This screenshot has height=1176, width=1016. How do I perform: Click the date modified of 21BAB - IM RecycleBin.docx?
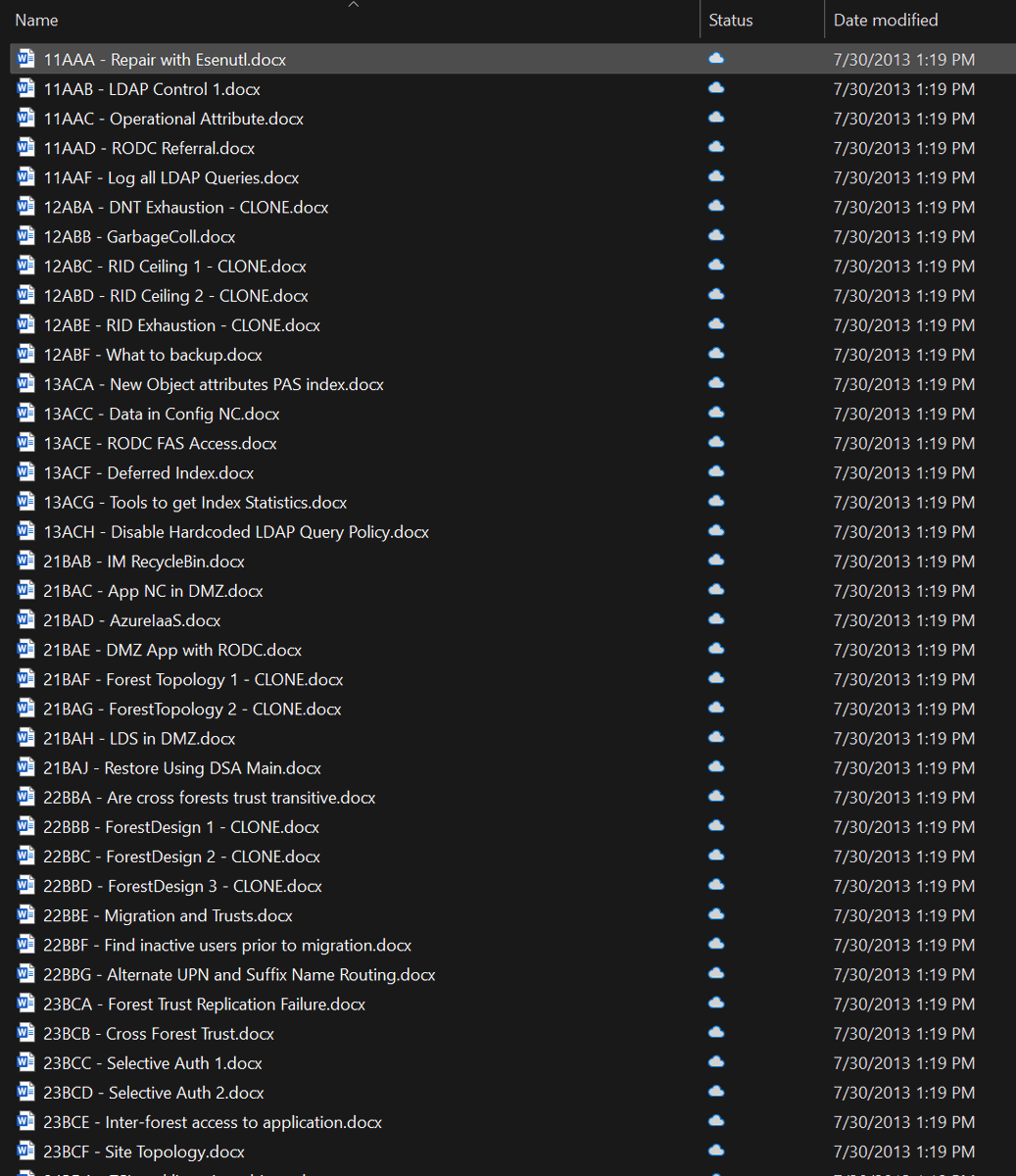tap(904, 561)
